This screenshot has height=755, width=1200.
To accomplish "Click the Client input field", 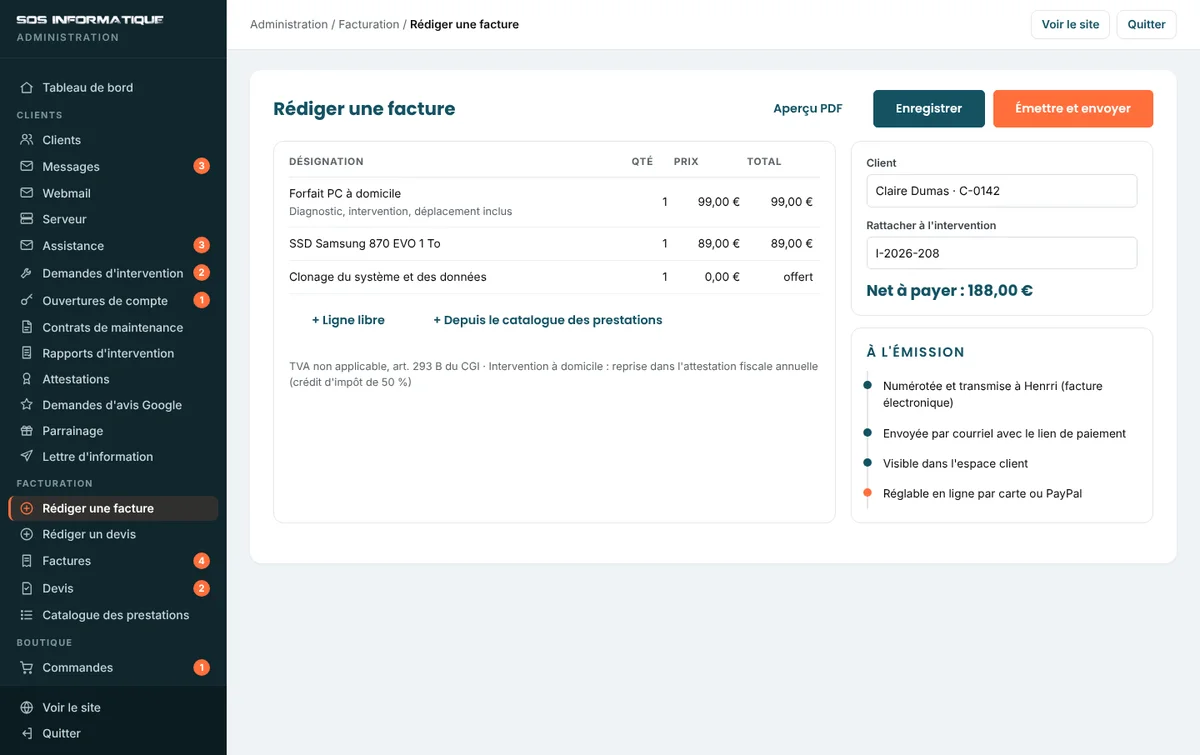I will tap(1002, 191).
